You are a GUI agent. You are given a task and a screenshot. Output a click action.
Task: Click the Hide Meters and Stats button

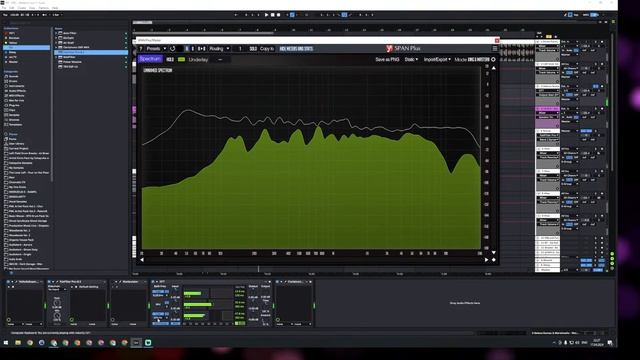pos(296,49)
